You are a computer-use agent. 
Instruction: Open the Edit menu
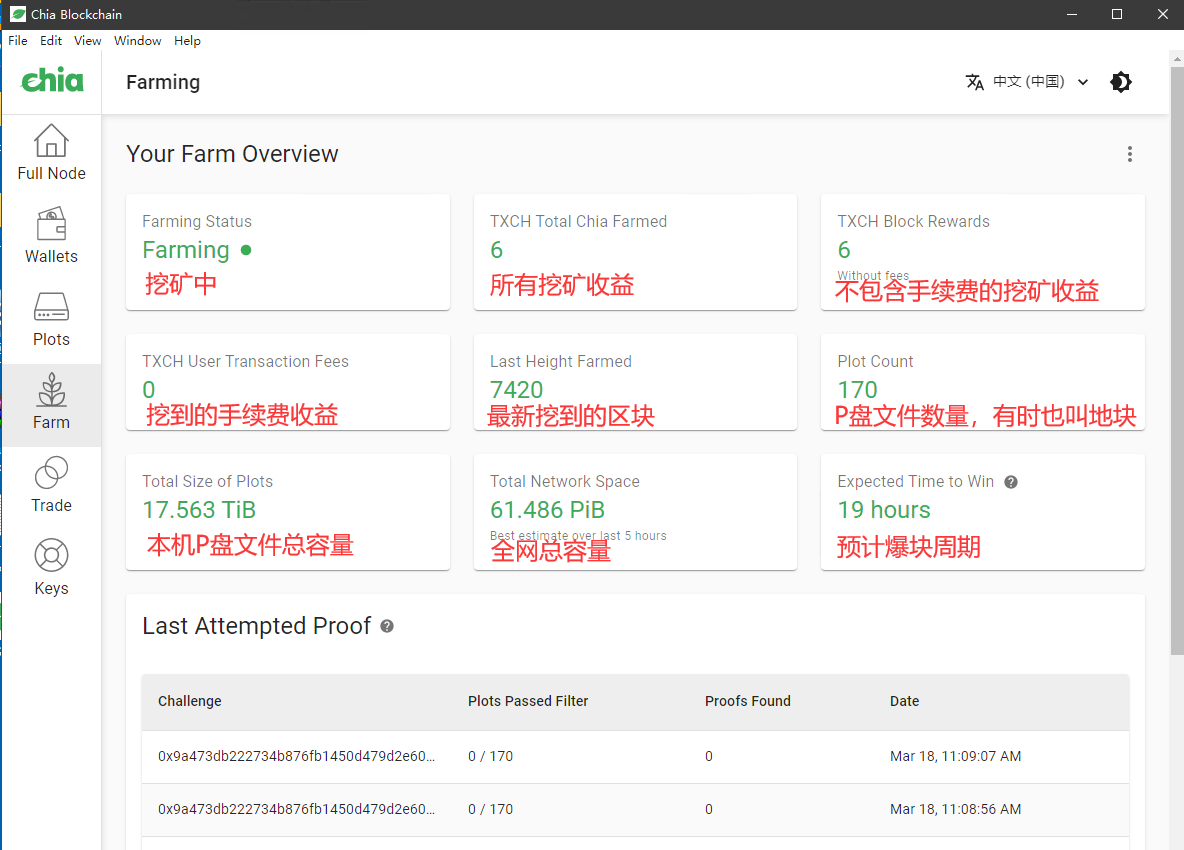pos(51,41)
